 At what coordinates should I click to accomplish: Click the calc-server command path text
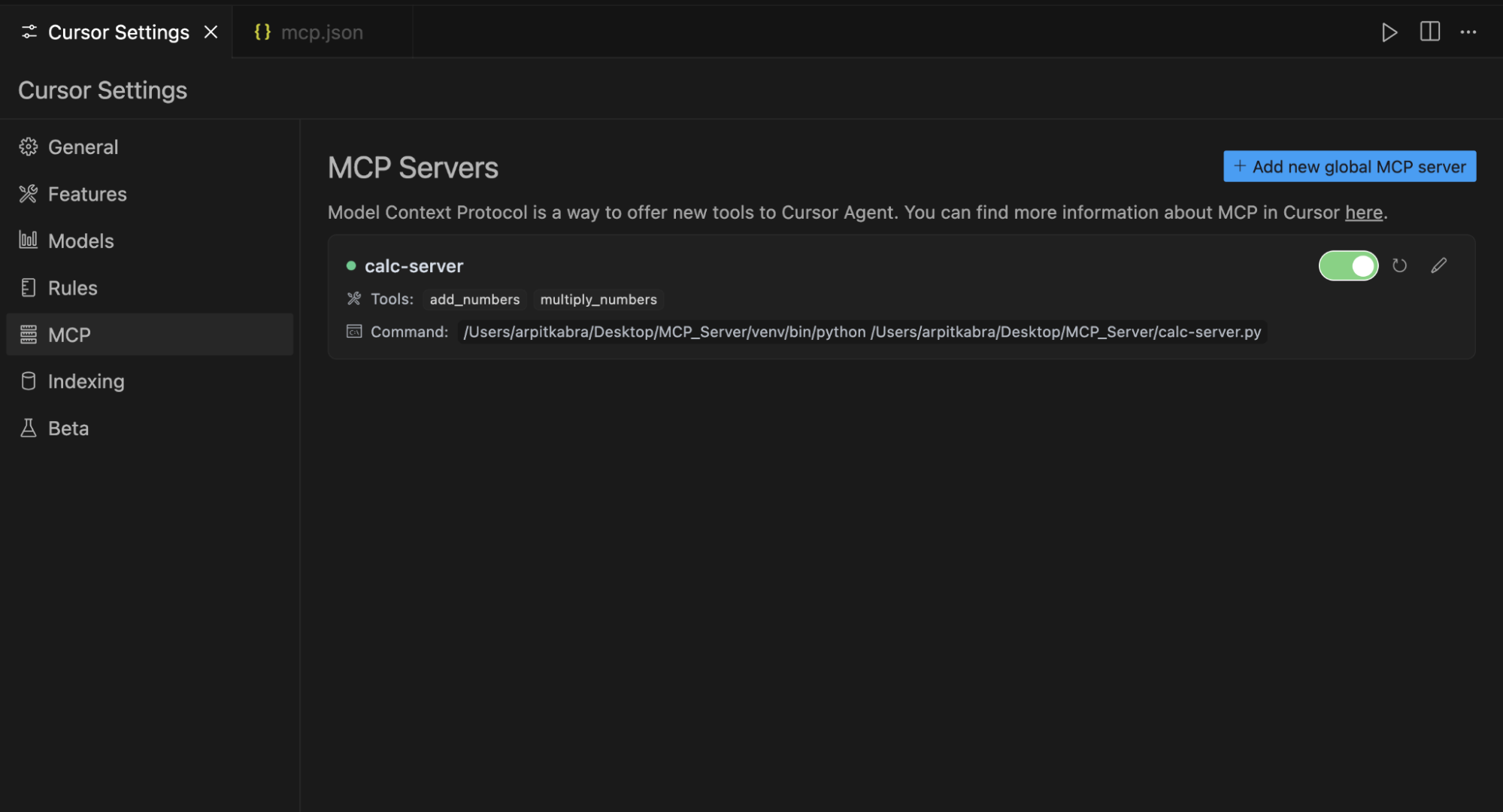[x=862, y=332]
